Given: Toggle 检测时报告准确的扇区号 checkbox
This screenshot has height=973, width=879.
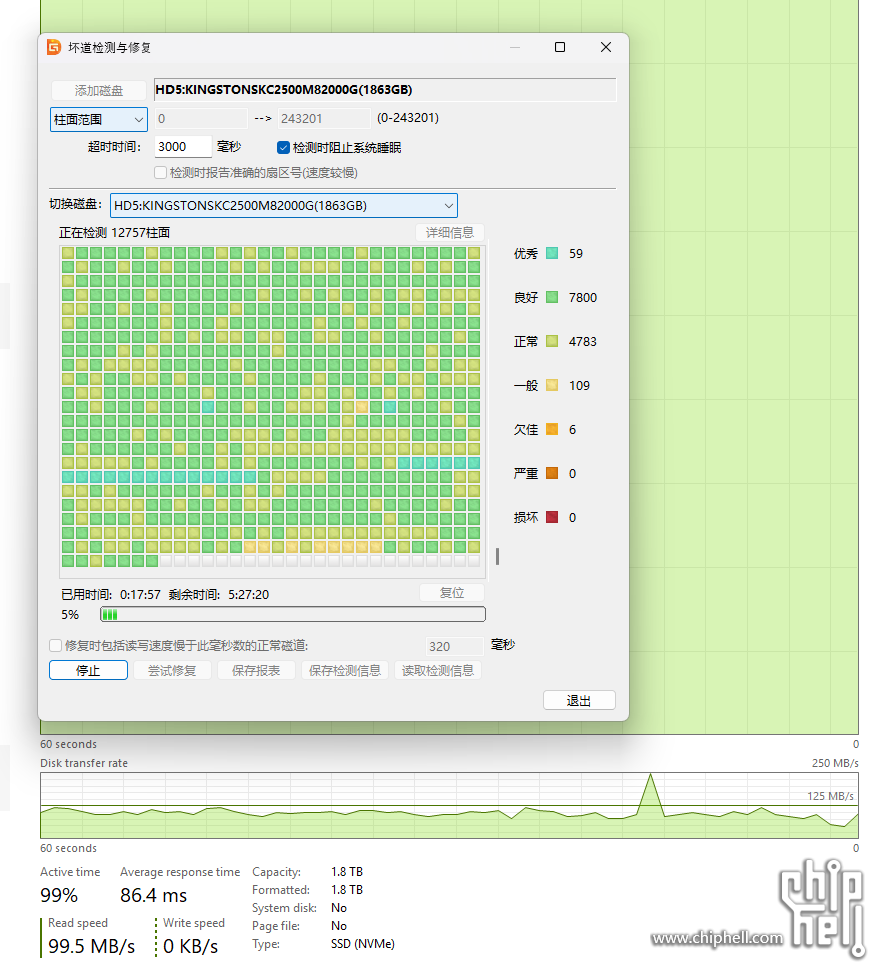Looking at the screenshot, I should coord(161,173).
